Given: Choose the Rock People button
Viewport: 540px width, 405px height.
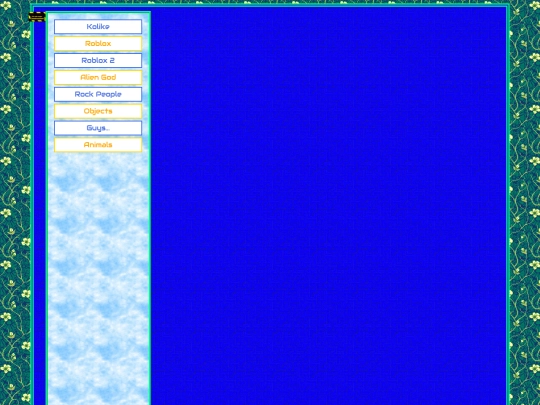Looking at the screenshot, I should point(98,94).
